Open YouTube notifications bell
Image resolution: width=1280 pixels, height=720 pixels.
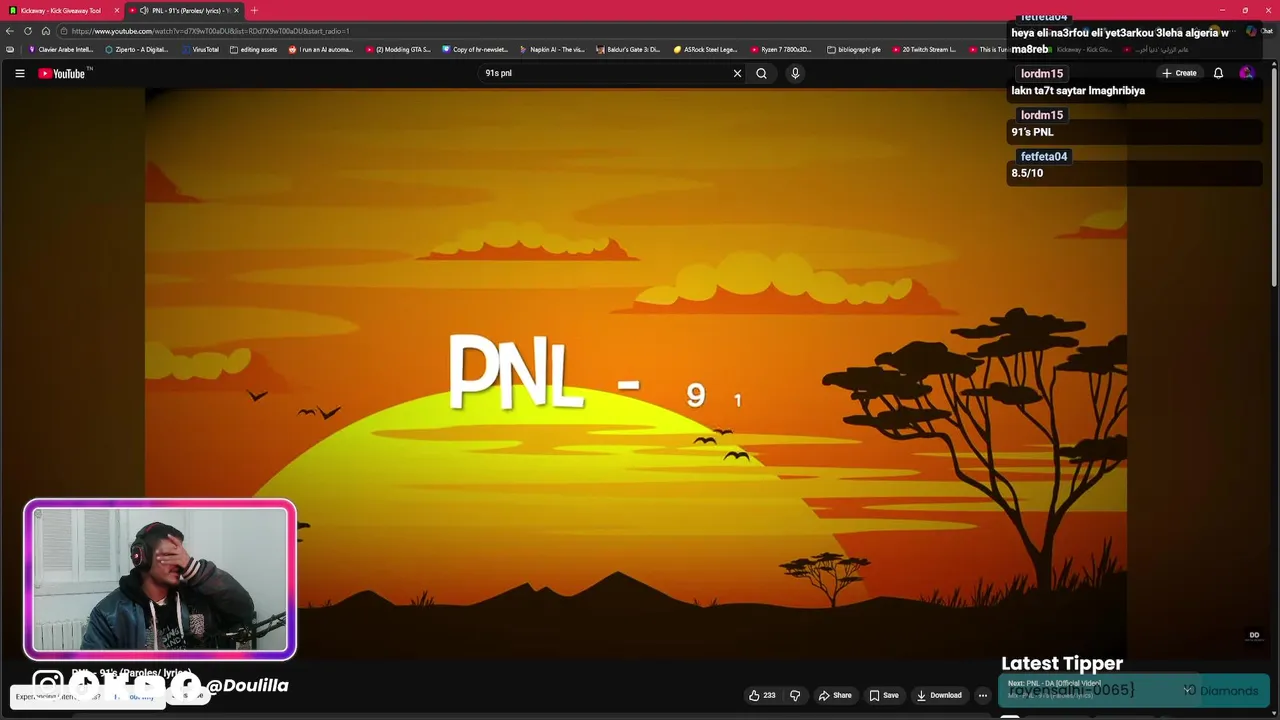pyautogui.click(x=1218, y=73)
